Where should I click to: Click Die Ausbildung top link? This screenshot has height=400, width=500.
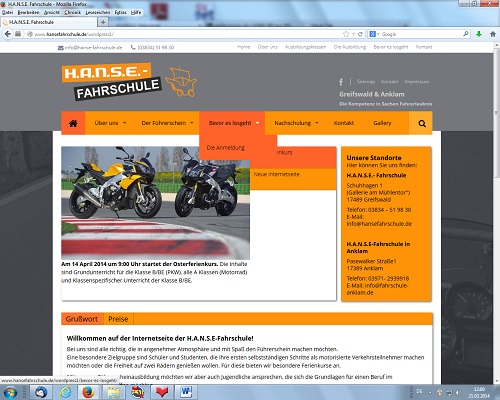pos(350,47)
